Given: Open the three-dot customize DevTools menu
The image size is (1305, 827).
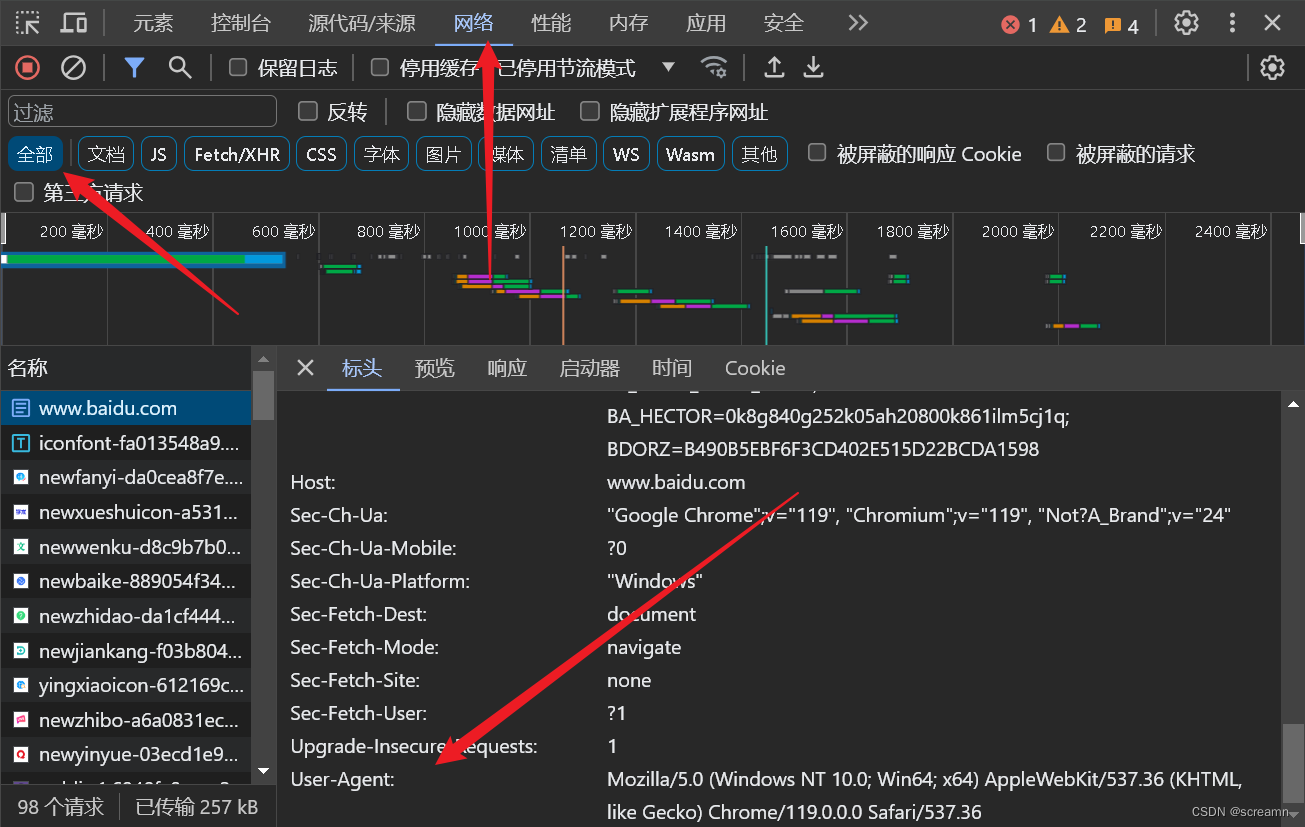Looking at the screenshot, I should tap(1232, 22).
